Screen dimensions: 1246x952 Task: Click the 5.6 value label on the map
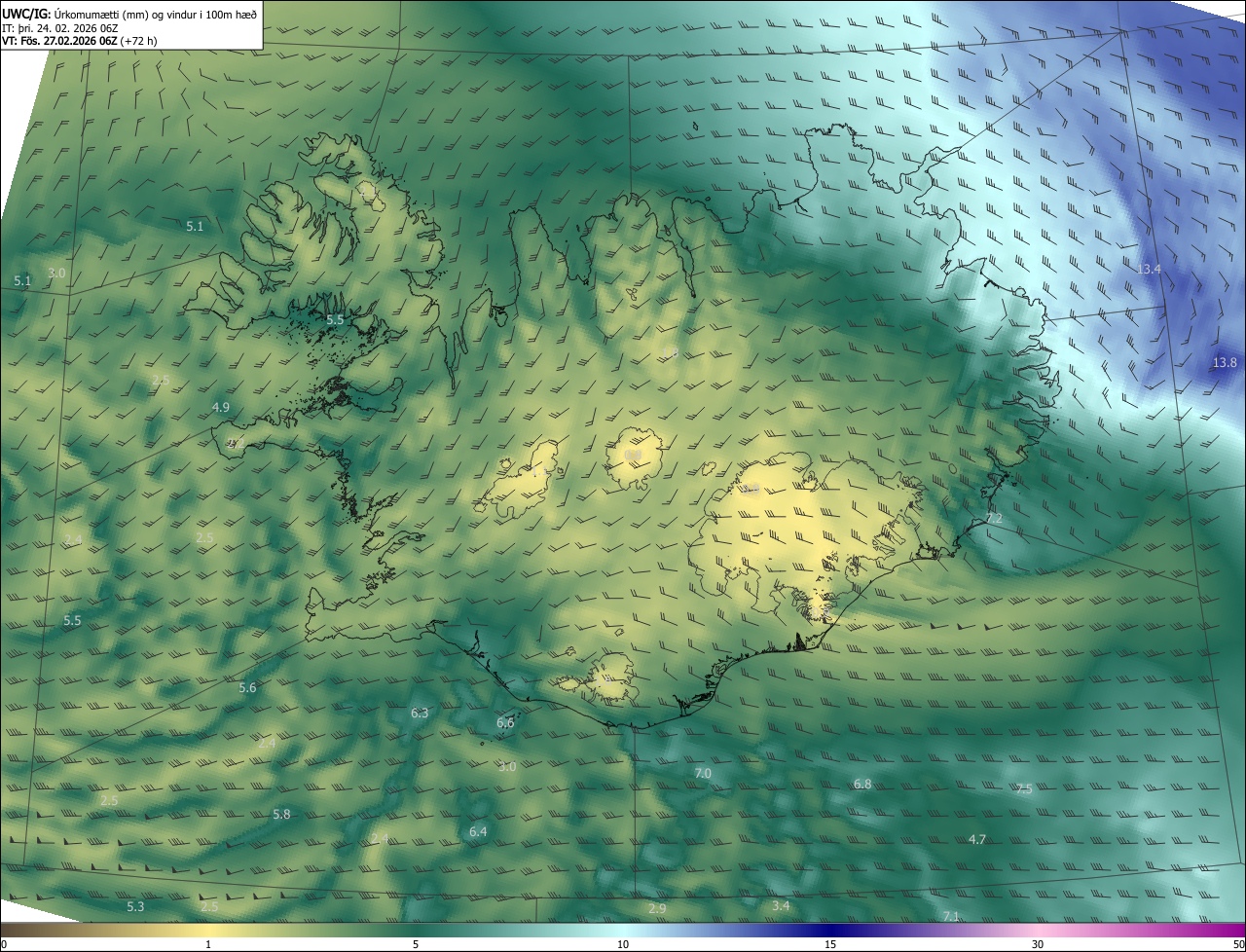247,688
